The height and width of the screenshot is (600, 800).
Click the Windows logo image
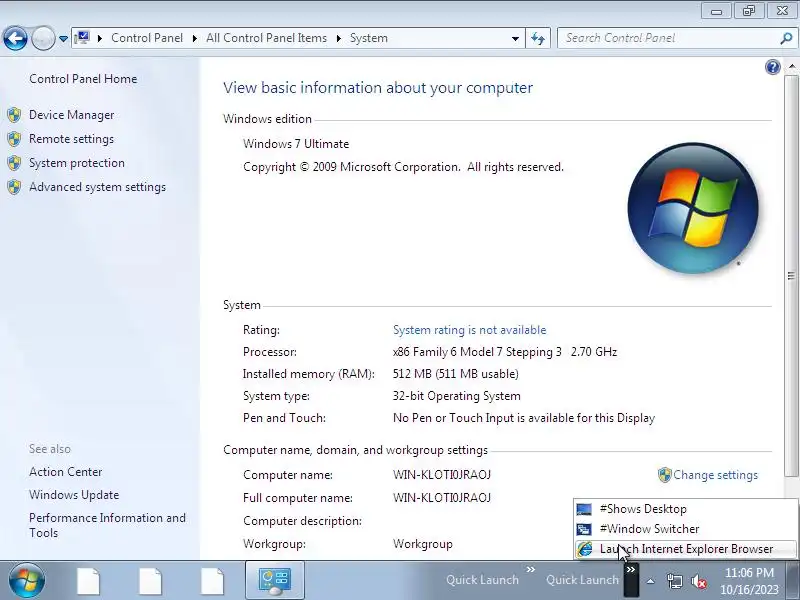693,208
